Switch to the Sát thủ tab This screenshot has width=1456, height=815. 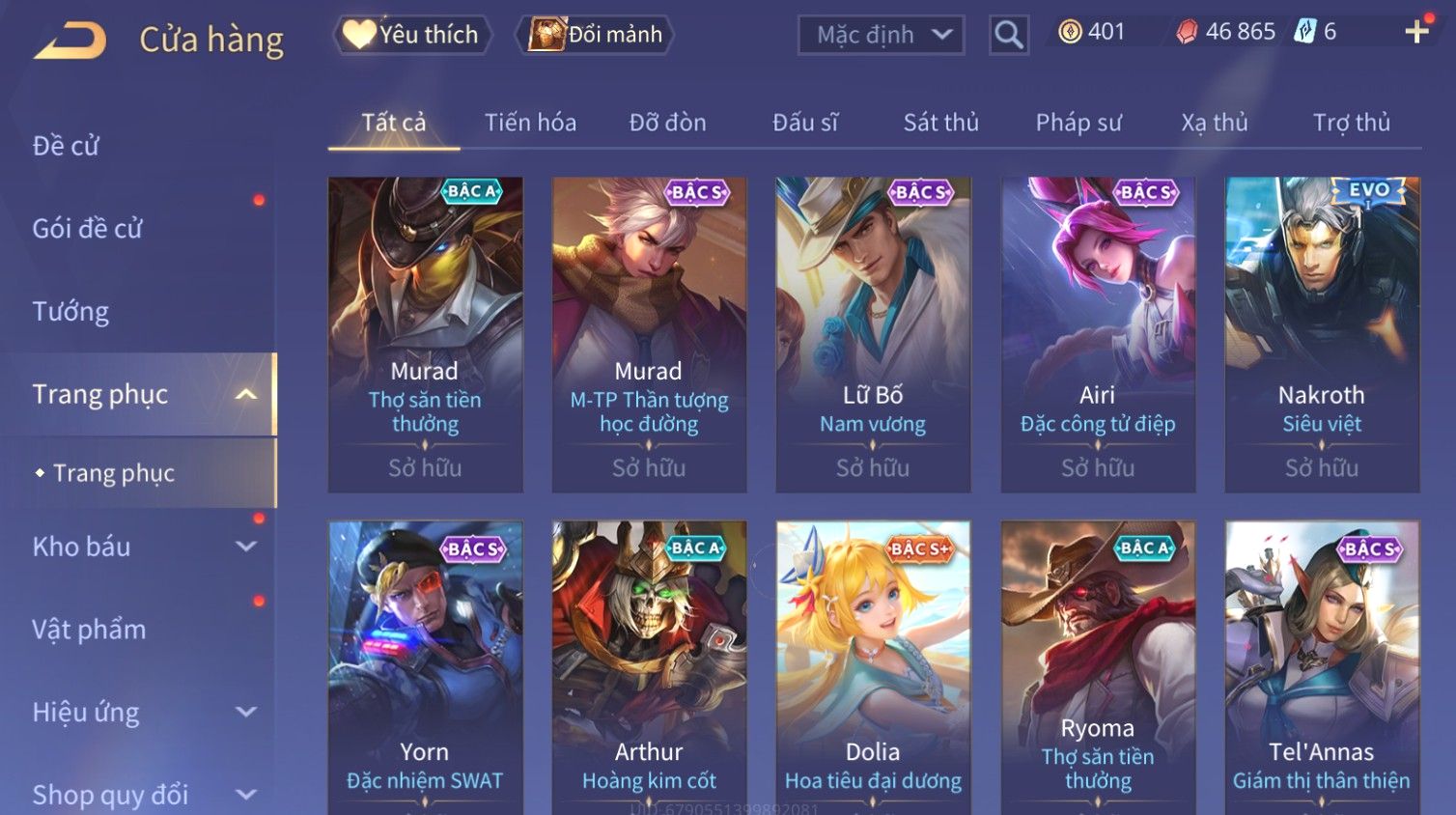click(x=940, y=123)
